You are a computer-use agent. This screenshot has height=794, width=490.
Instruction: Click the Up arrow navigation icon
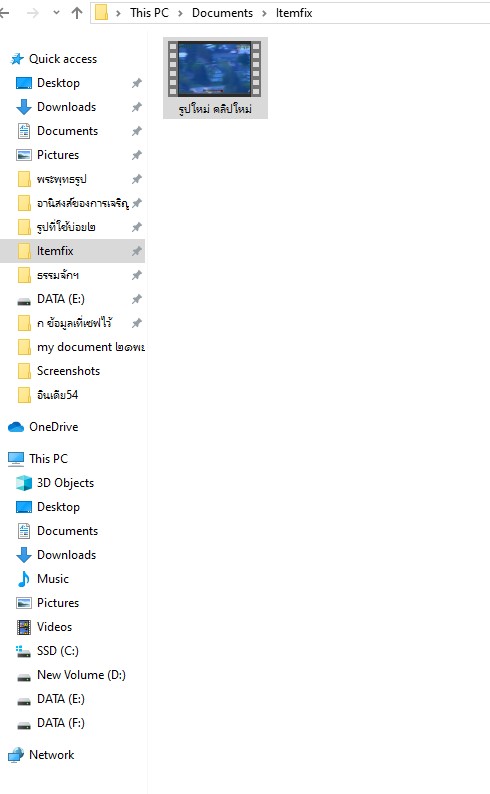pos(77,13)
